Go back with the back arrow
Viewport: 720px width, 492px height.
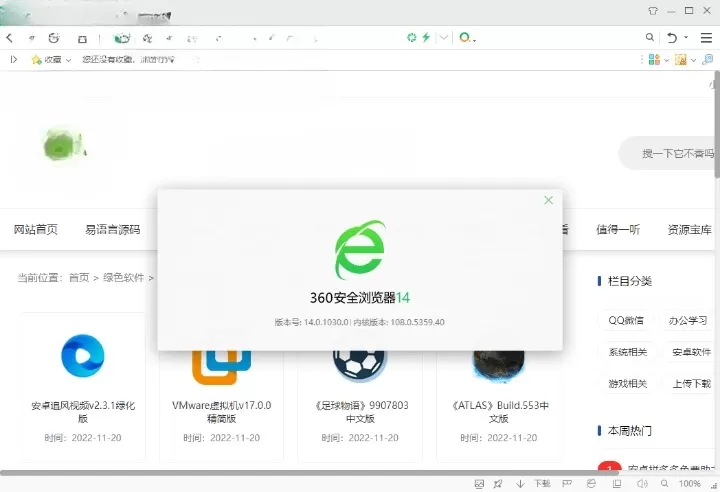coord(10,38)
